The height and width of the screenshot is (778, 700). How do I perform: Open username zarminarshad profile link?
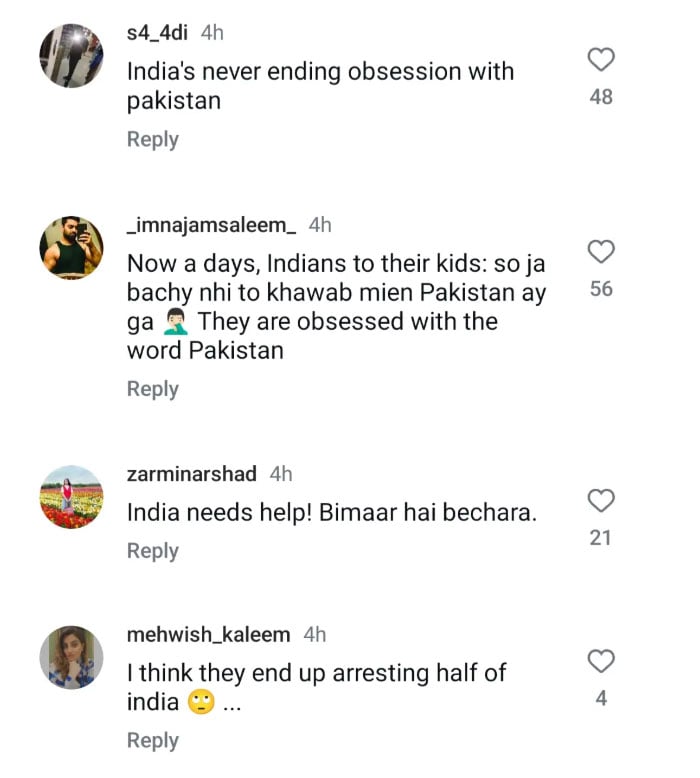(192, 474)
